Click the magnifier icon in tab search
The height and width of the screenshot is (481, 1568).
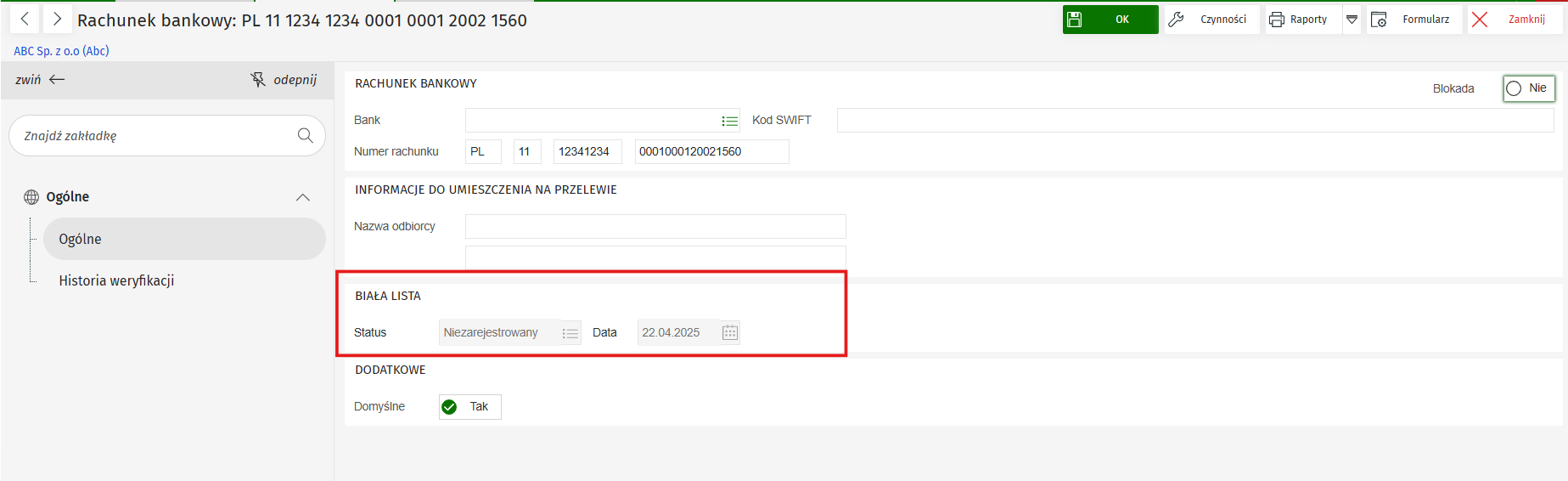[x=306, y=135]
